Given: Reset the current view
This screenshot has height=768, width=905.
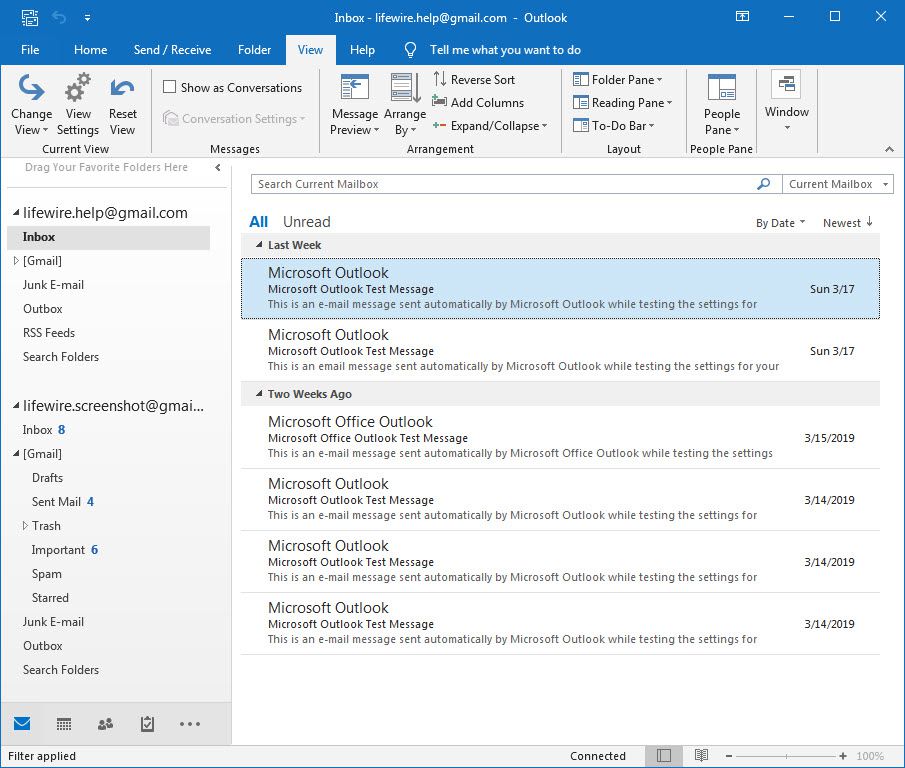Looking at the screenshot, I should click(x=122, y=104).
